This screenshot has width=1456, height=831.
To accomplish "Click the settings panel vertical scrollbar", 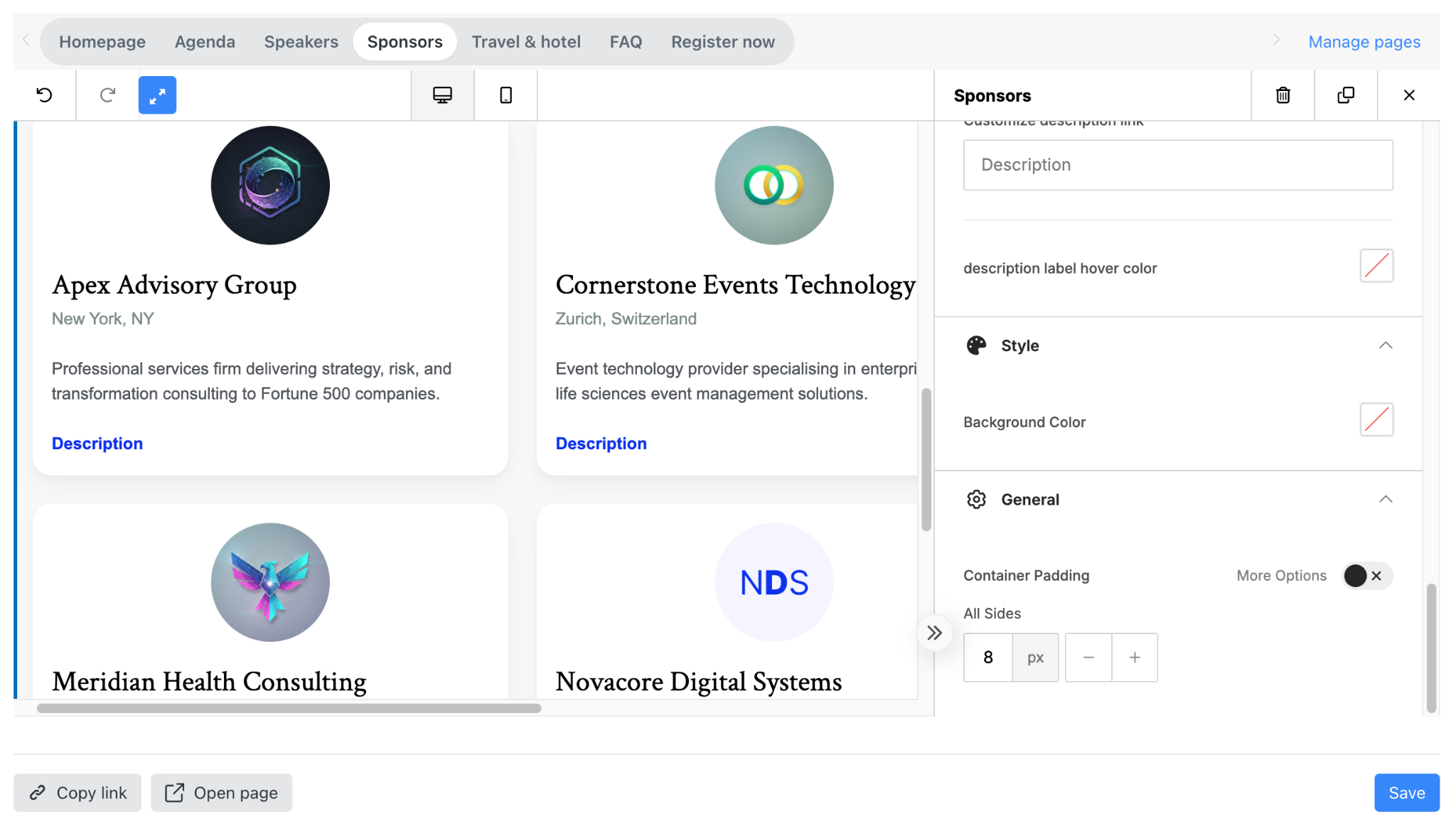I will 1431,648.
